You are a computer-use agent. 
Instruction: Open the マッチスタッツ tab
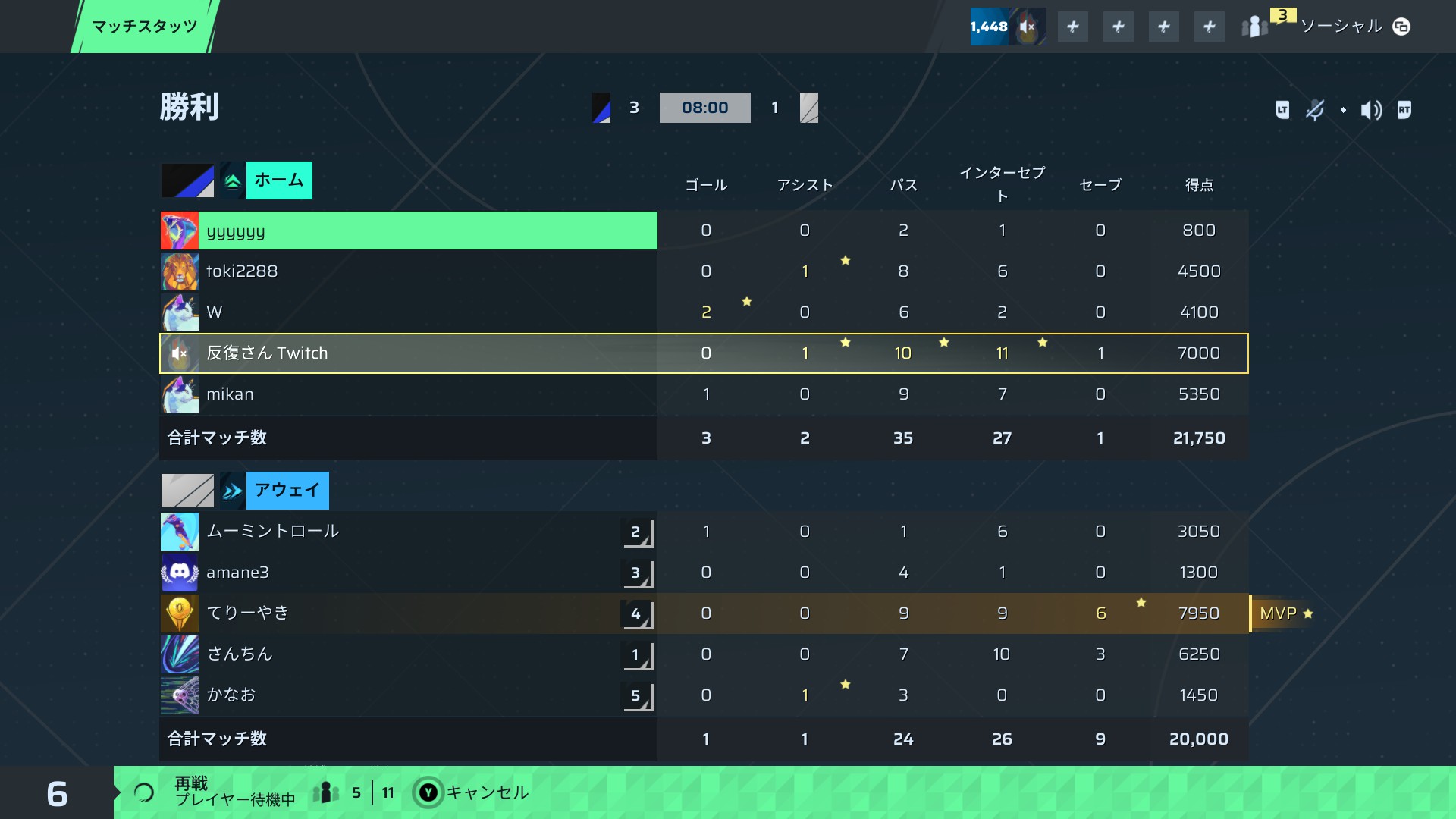[x=145, y=27]
